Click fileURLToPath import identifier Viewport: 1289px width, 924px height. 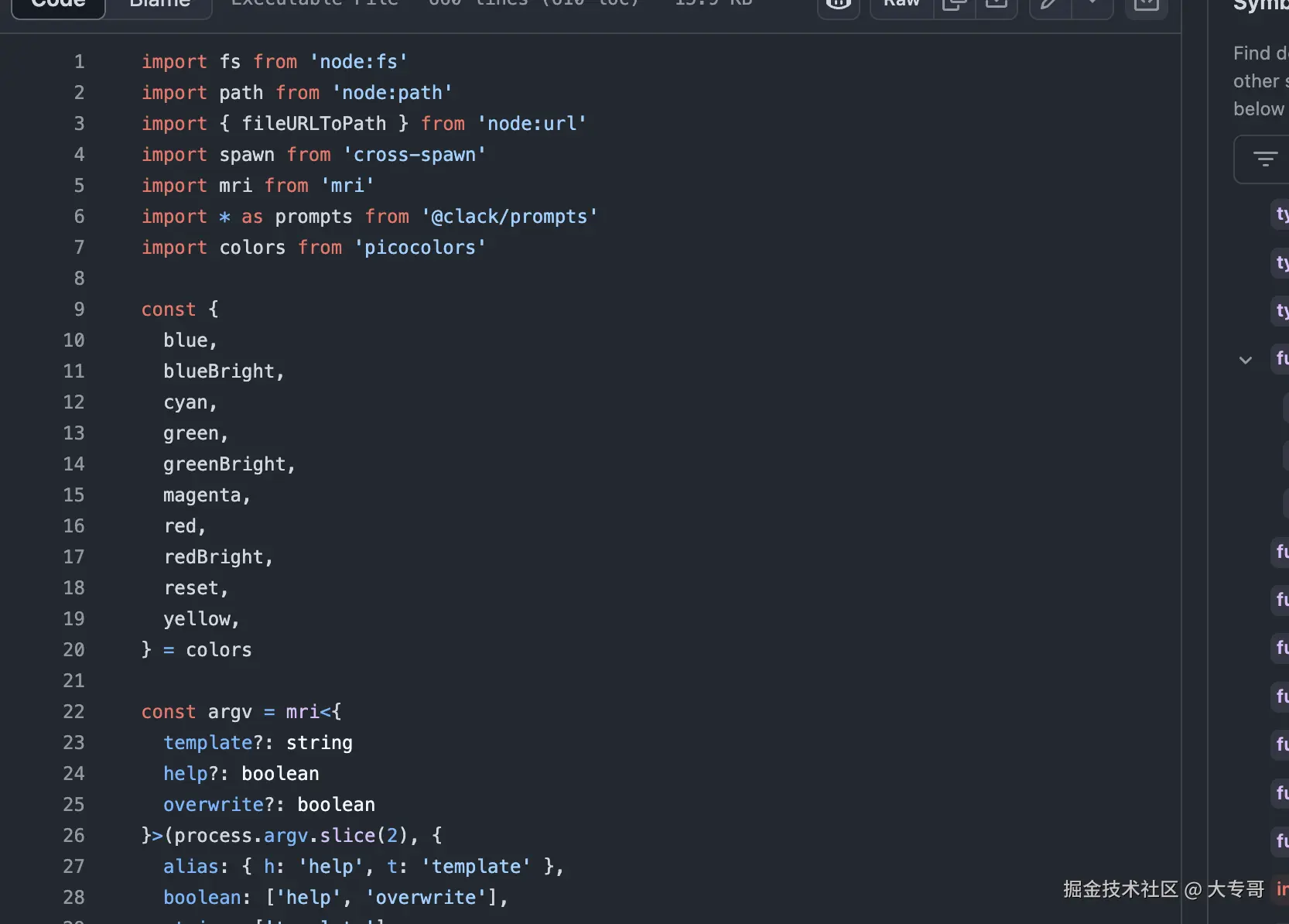[314, 124]
